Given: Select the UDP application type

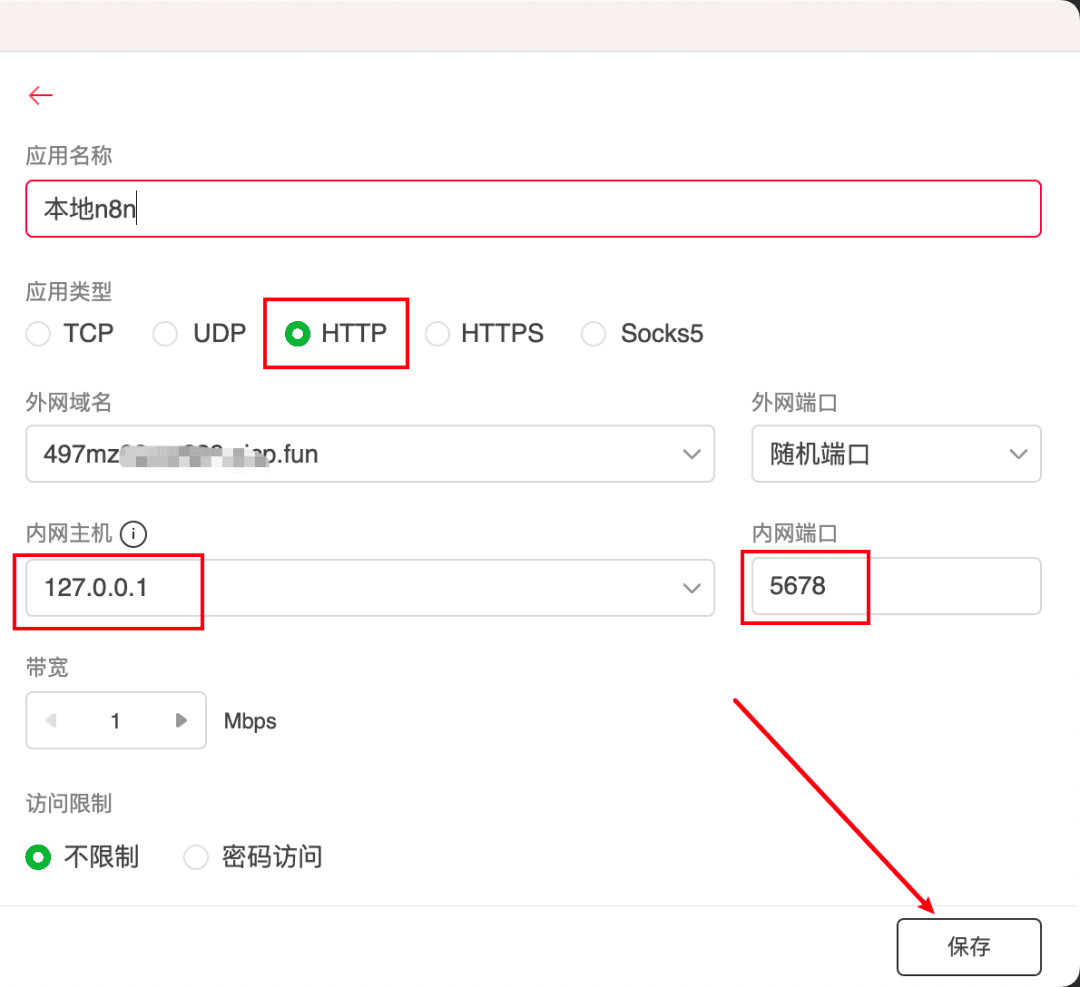Looking at the screenshot, I should (x=165, y=334).
